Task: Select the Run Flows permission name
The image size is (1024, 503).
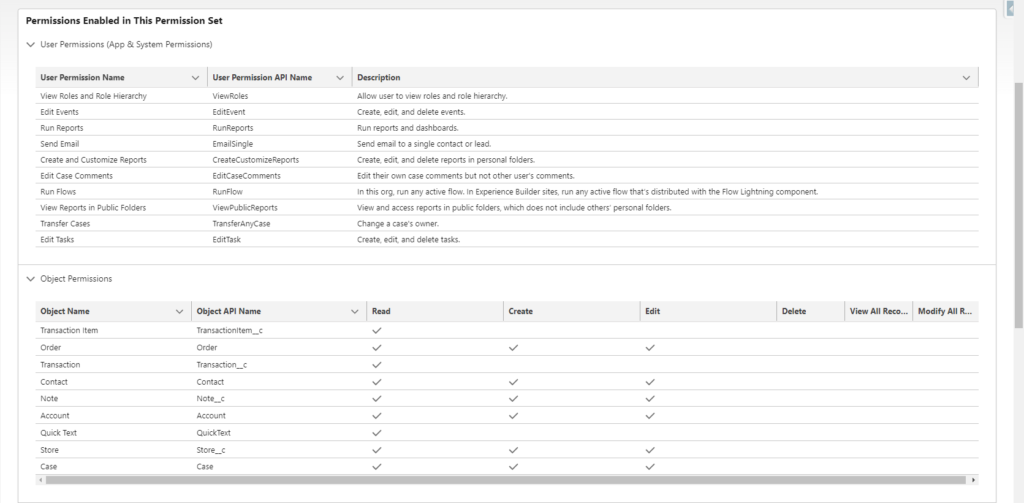Action: pyautogui.click(x=58, y=192)
